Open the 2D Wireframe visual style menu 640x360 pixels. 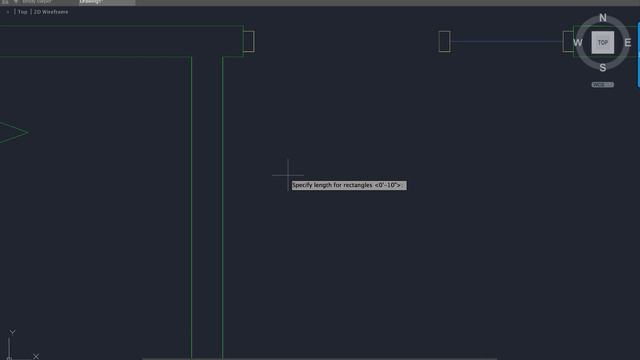pos(51,12)
